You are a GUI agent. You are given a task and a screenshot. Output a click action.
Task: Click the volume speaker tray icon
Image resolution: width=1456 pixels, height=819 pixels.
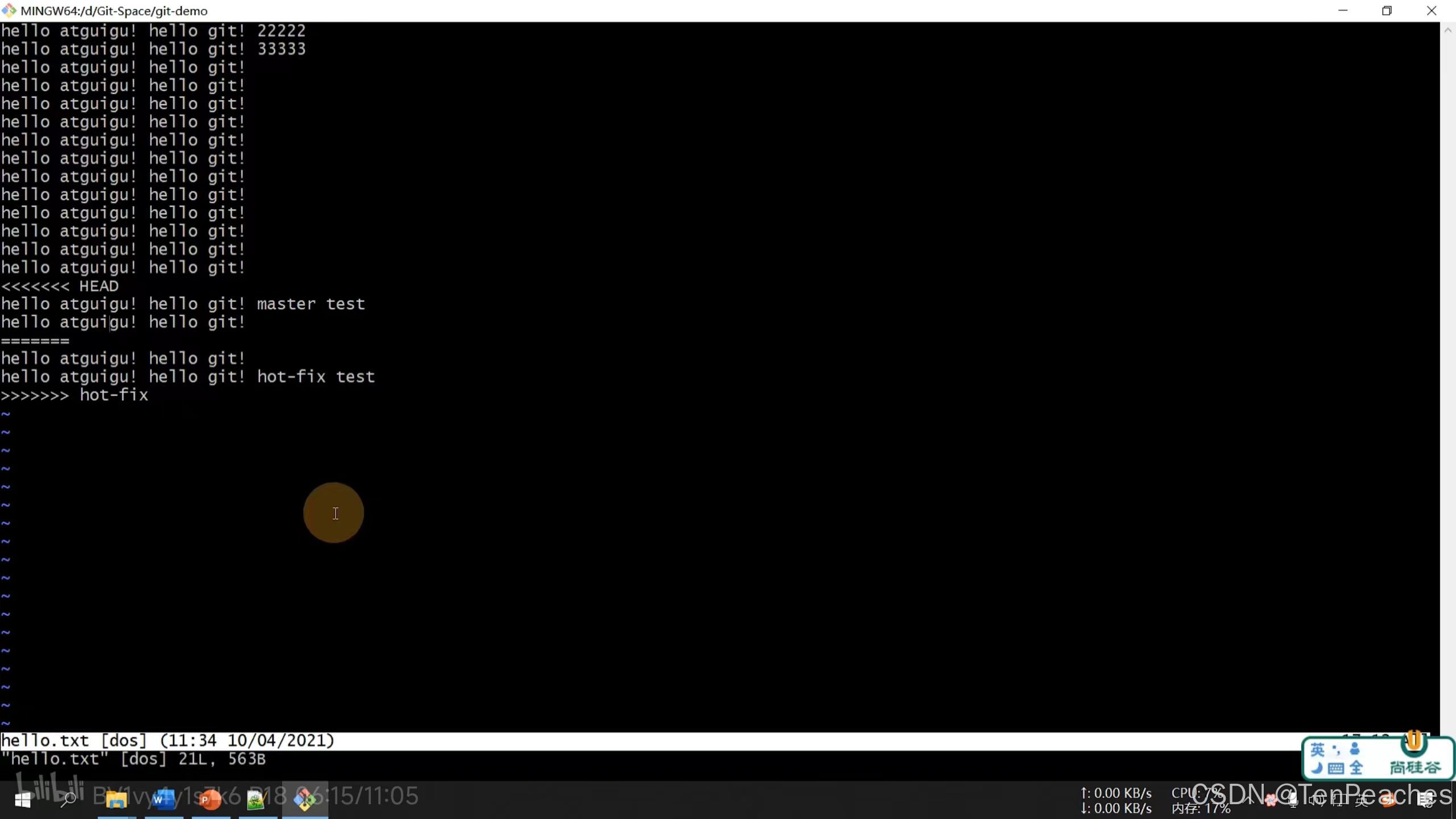1315,800
